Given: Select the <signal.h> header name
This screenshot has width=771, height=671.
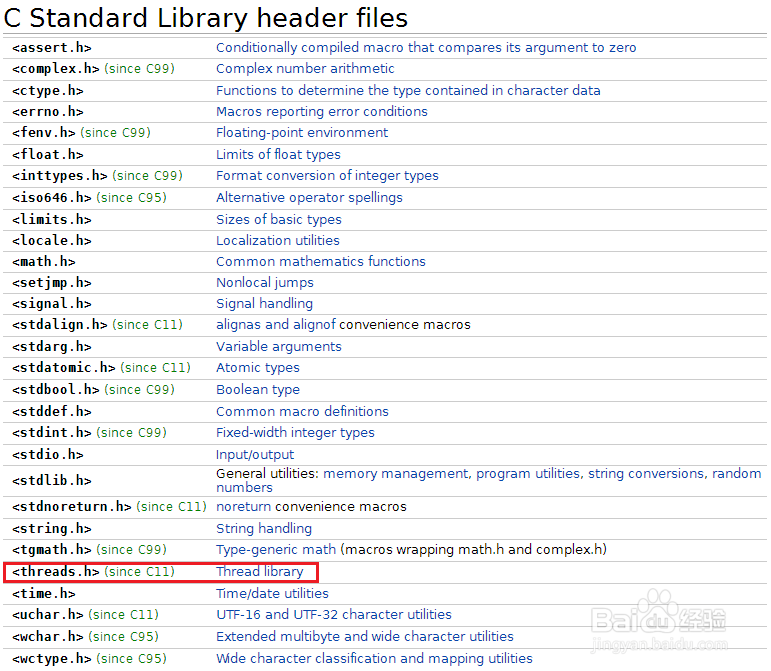Looking at the screenshot, I should pos(52,304).
